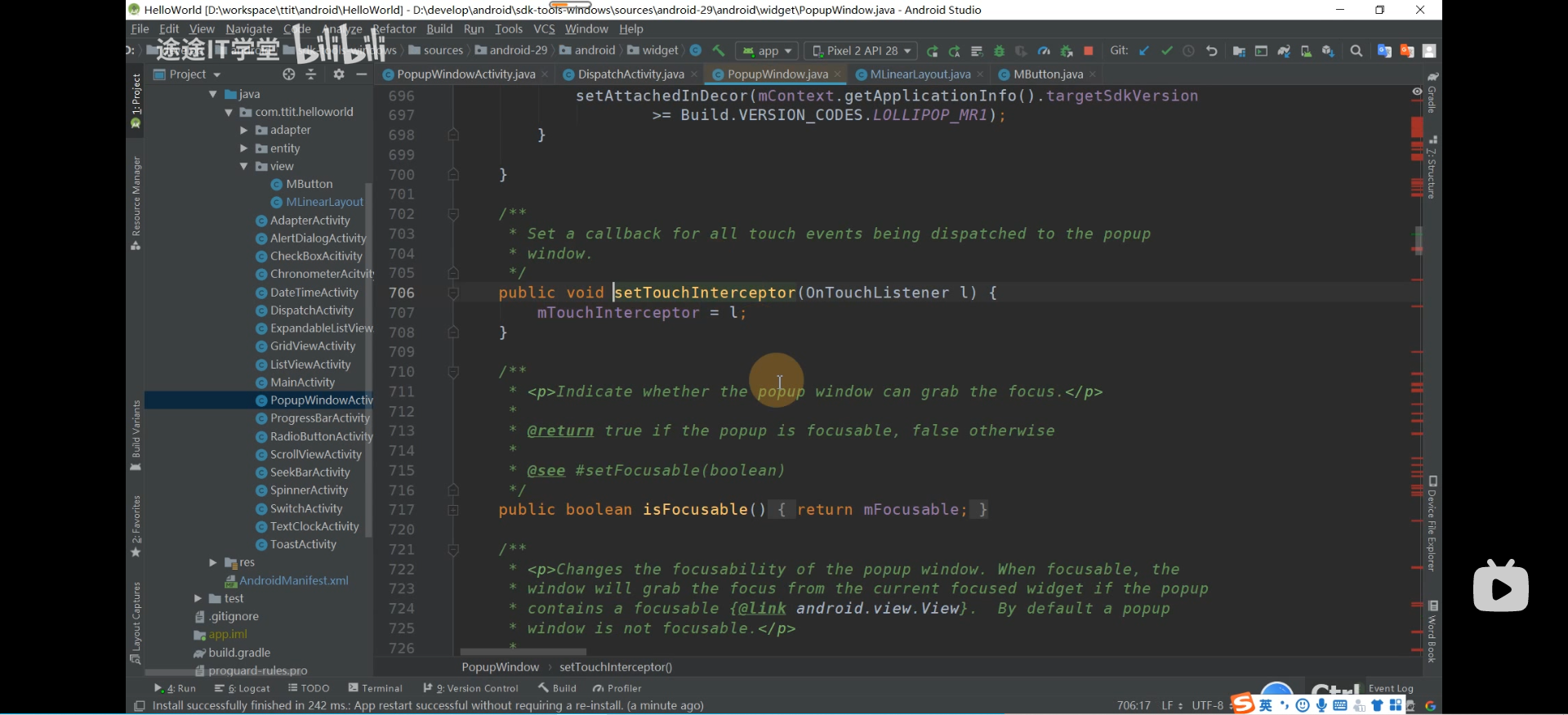
Task: Expand the entity package arrow
Action: pyautogui.click(x=243, y=148)
